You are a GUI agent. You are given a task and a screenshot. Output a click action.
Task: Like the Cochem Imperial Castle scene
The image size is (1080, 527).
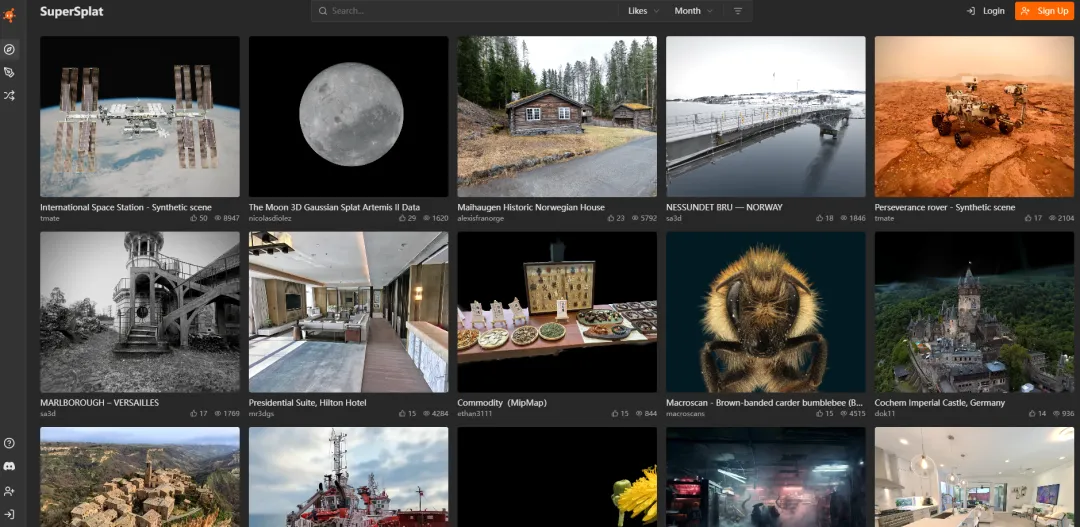[x=1032, y=413]
